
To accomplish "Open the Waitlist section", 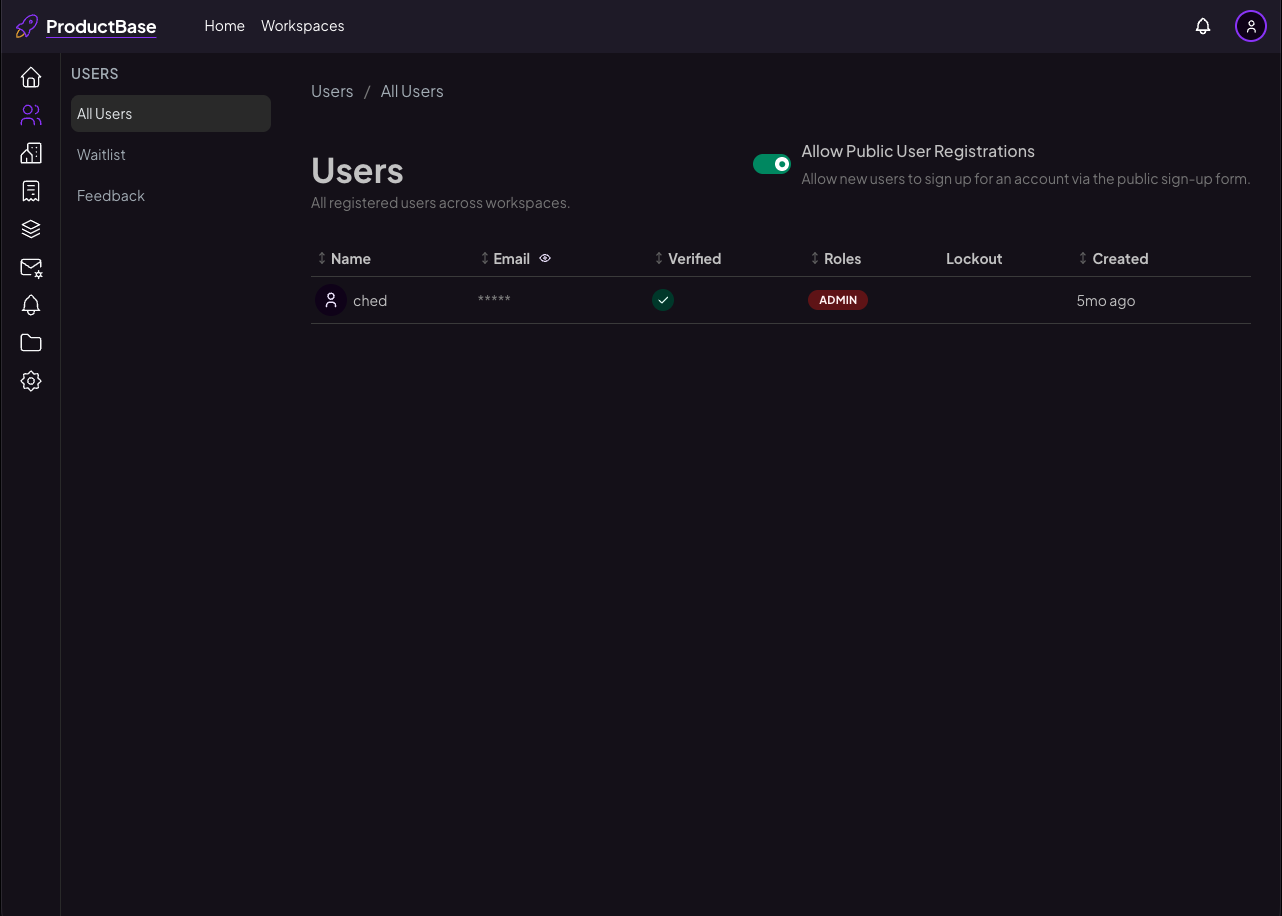I will coord(171,155).
